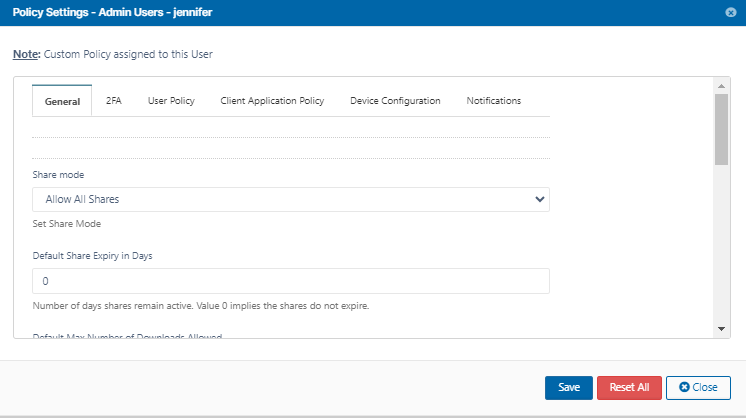Expand the Share mode dropdown
The image size is (746, 418).
click(x=291, y=199)
